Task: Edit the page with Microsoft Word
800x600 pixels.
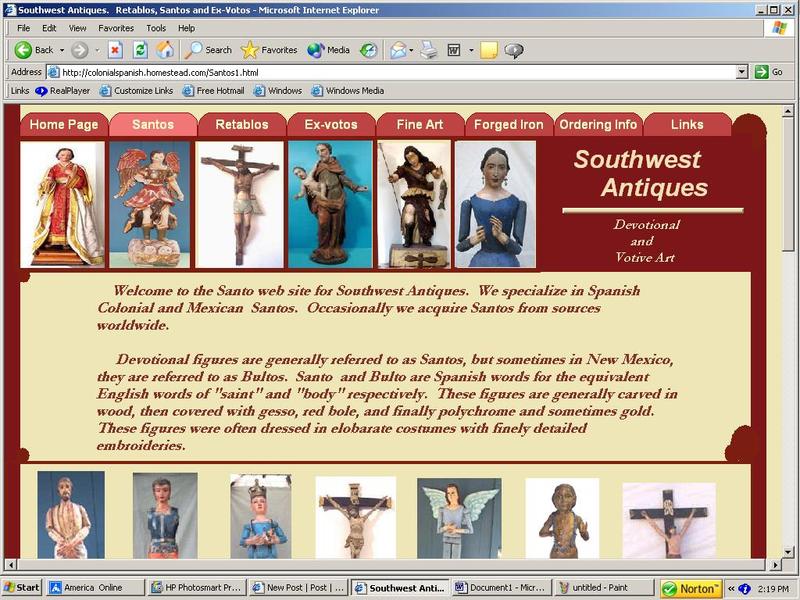Action: tap(453, 49)
